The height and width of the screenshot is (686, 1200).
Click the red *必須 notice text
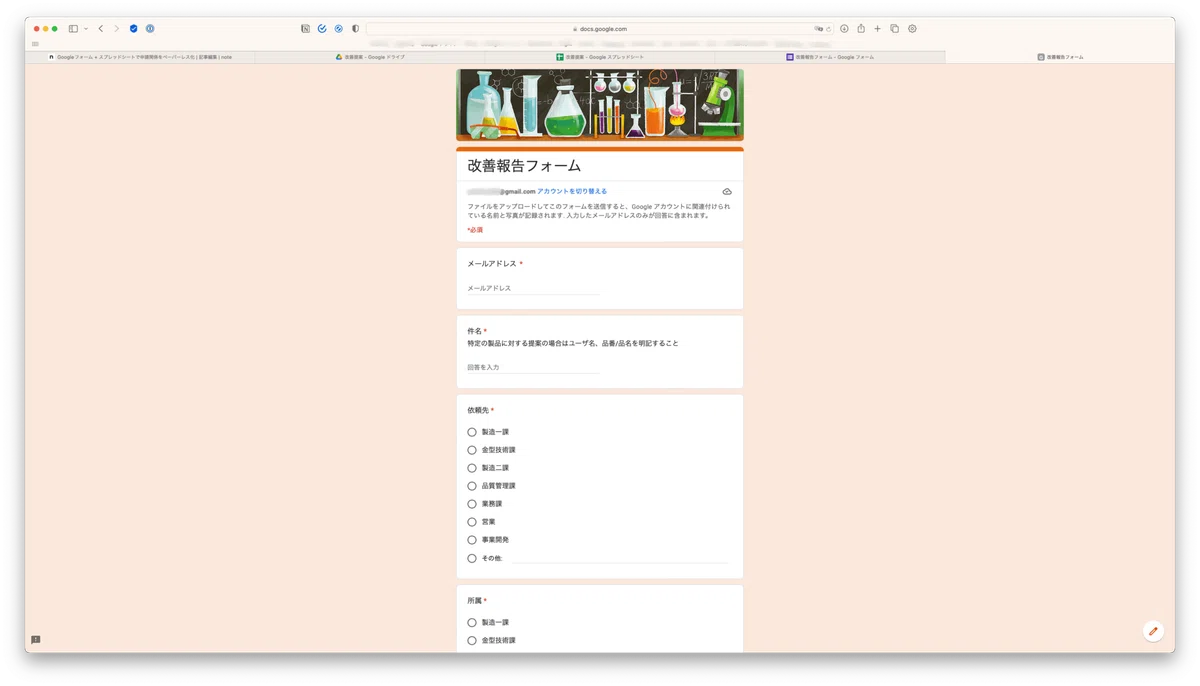[x=475, y=230]
